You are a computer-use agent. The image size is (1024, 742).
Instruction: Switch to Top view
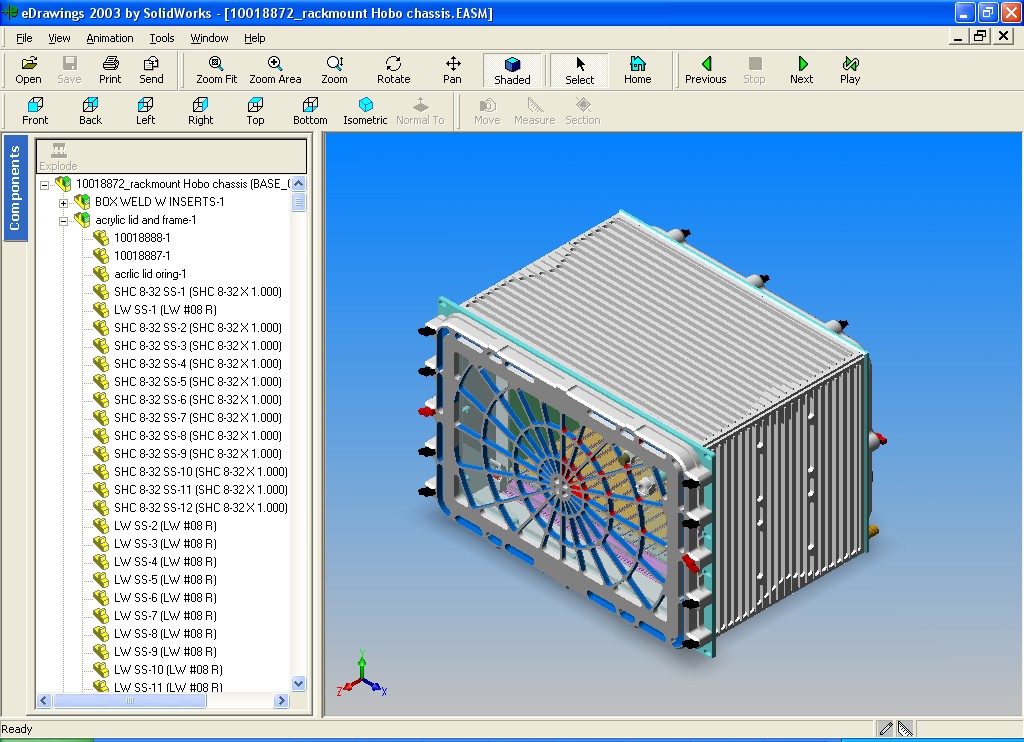pos(255,111)
